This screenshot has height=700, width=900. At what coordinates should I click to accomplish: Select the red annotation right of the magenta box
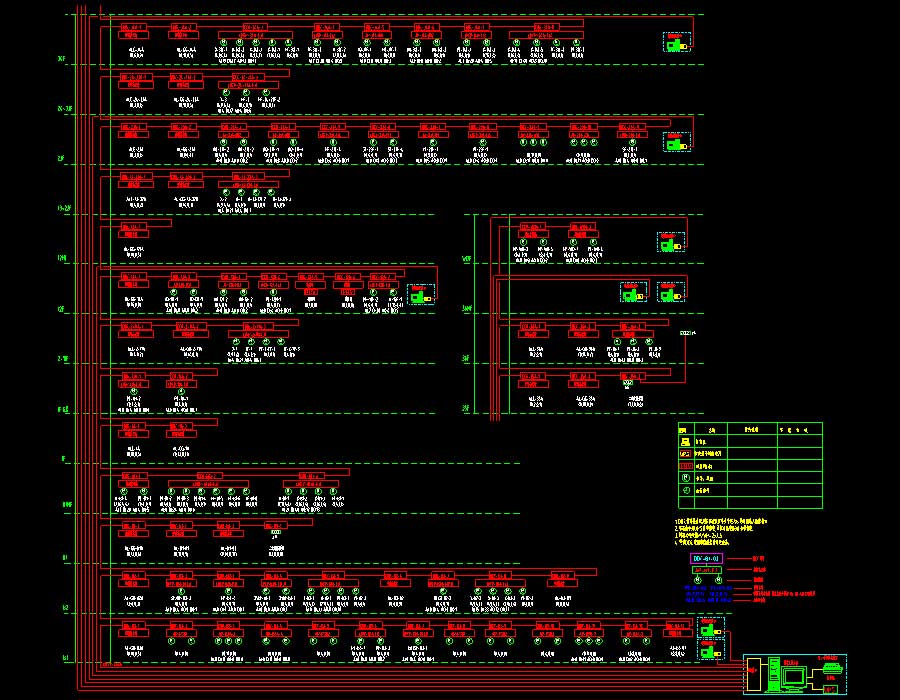[758, 558]
